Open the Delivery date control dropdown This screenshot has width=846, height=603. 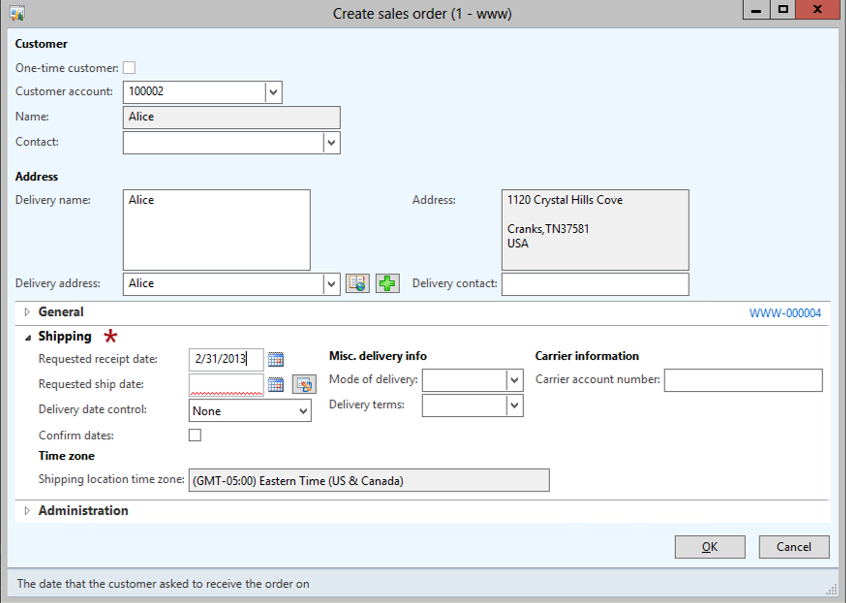click(x=302, y=411)
